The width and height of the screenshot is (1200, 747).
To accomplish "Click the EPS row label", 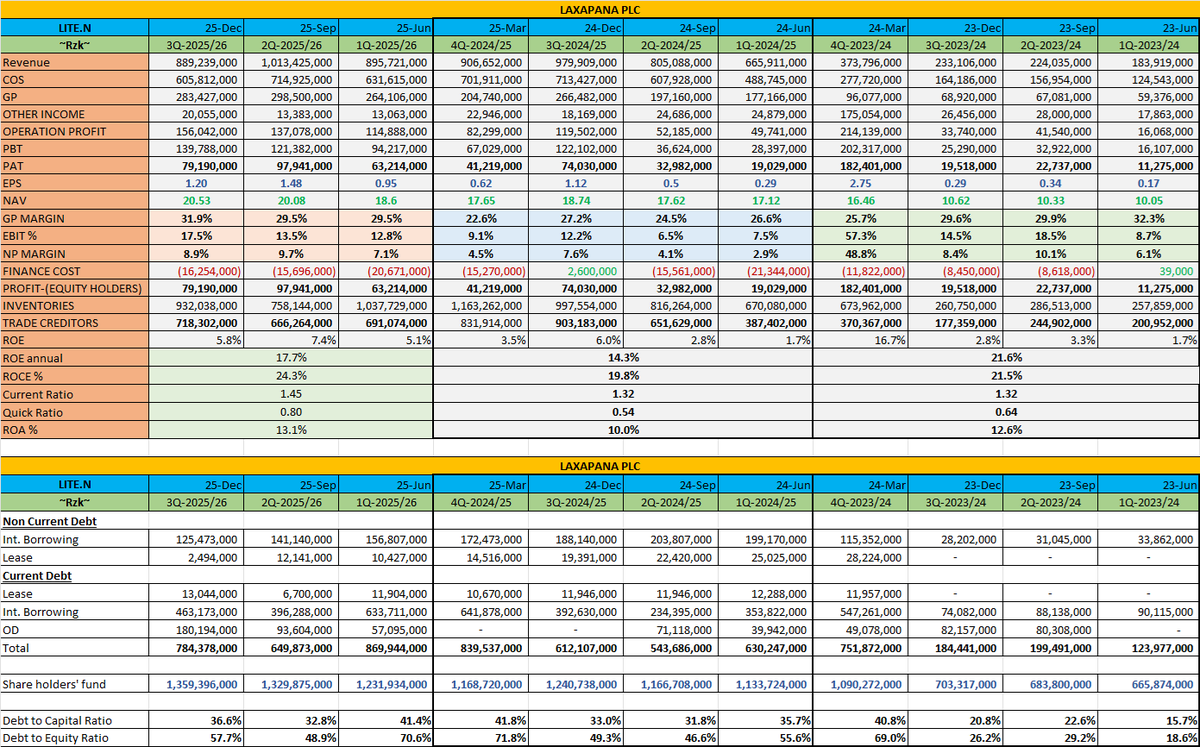I will (75, 183).
